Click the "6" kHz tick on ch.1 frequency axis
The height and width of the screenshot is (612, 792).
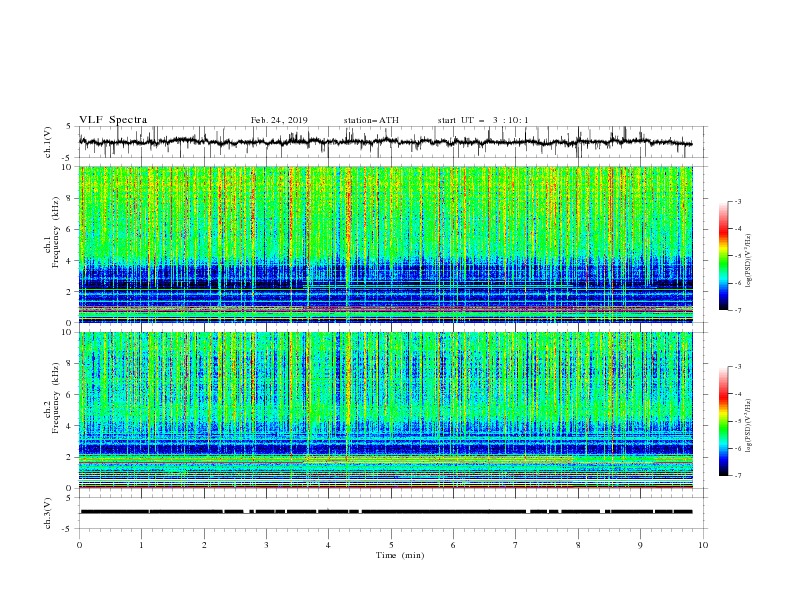click(x=70, y=229)
